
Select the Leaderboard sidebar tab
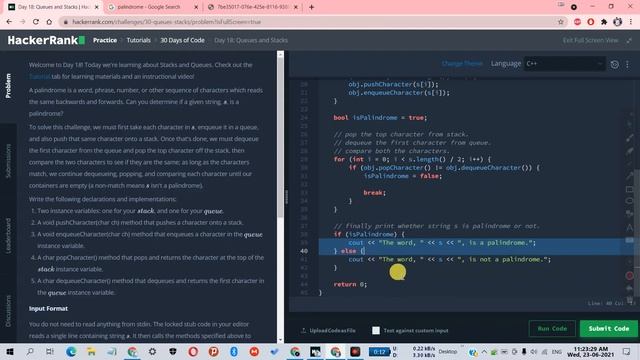pyautogui.click(x=8, y=236)
